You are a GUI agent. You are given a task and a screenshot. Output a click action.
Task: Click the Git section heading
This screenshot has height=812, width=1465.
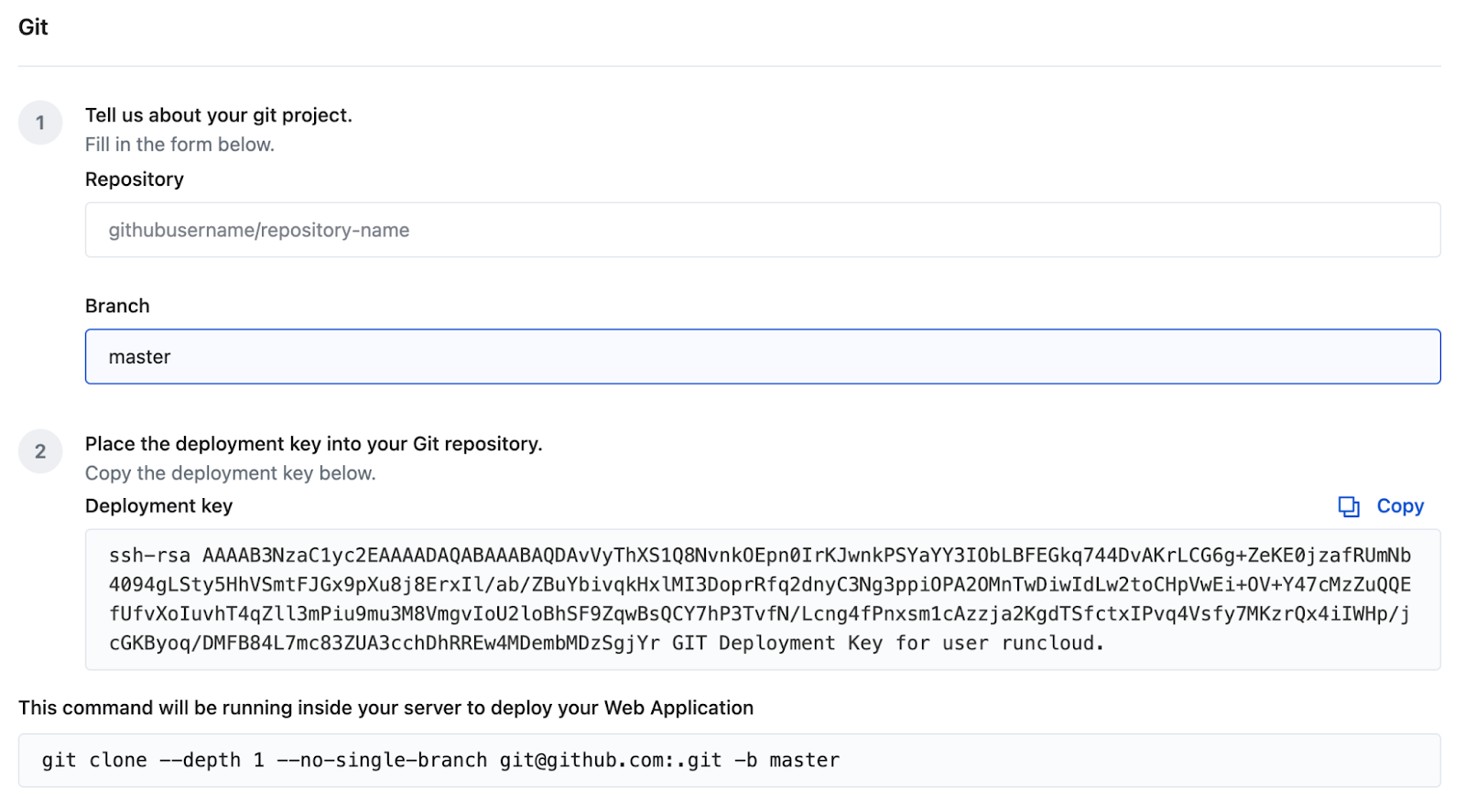pyautogui.click(x=33, y=27)
